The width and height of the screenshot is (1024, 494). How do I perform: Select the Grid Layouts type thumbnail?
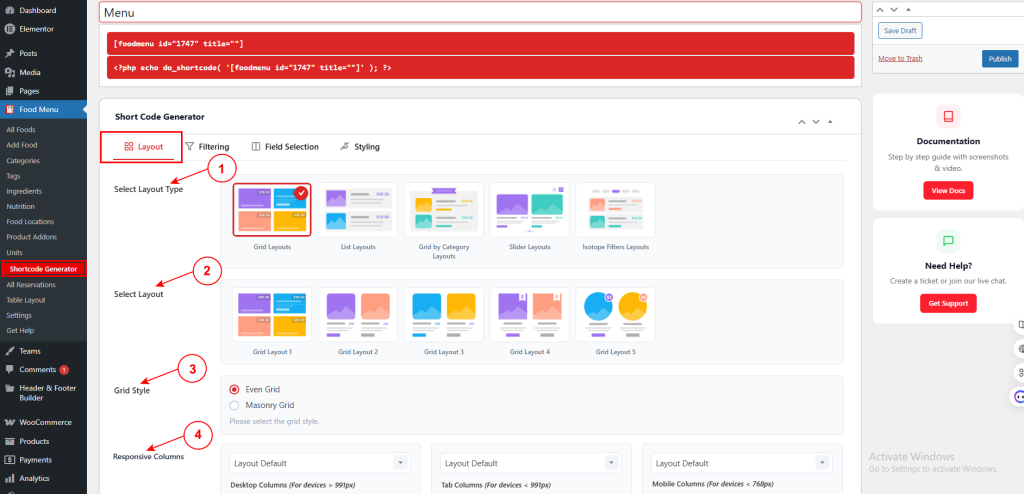[272, 210]
